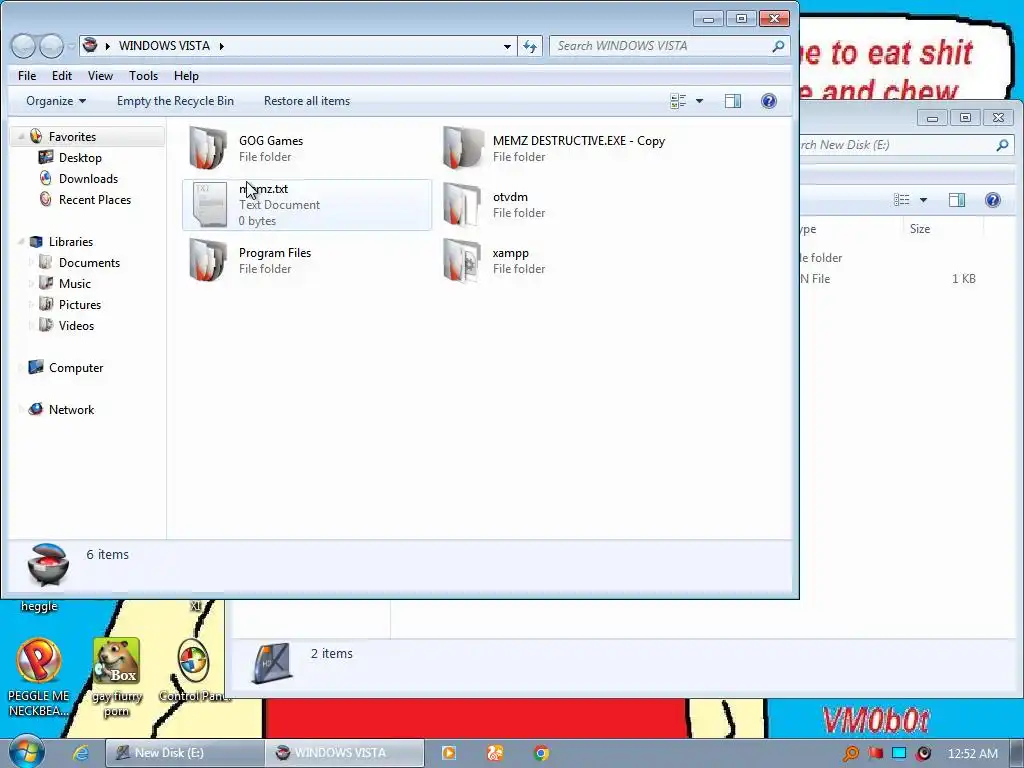Click the Recent Places icon in sidebar
The width and height of the screenshot is (1024, 768).
(46, 199)
